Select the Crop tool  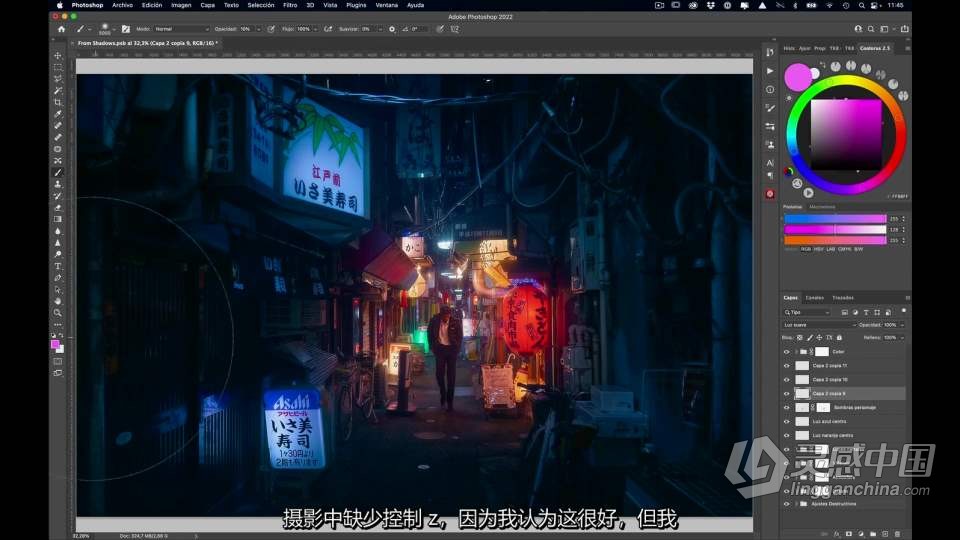pos(58,102)
